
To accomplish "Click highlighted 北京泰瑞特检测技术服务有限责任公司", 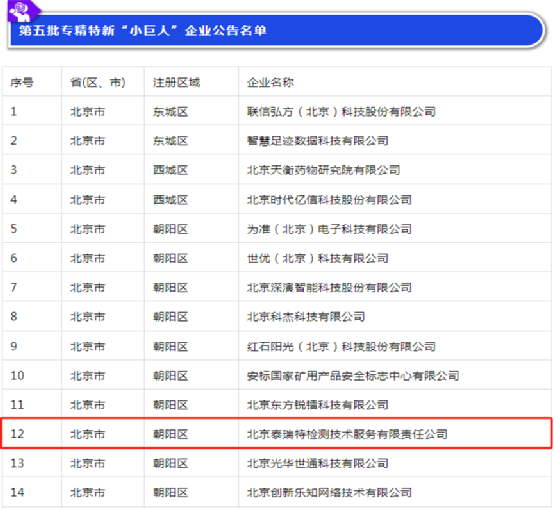I will [x=347, y=434].
